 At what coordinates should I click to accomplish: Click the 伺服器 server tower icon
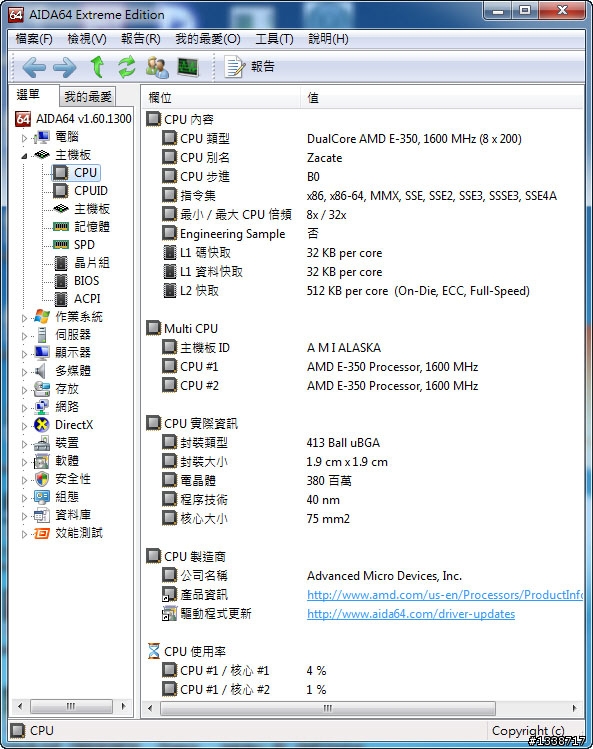tap(42, 334)
